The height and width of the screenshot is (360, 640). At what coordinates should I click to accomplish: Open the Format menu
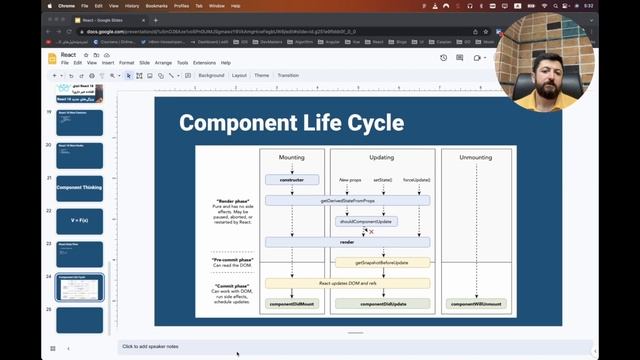[127, 63]
